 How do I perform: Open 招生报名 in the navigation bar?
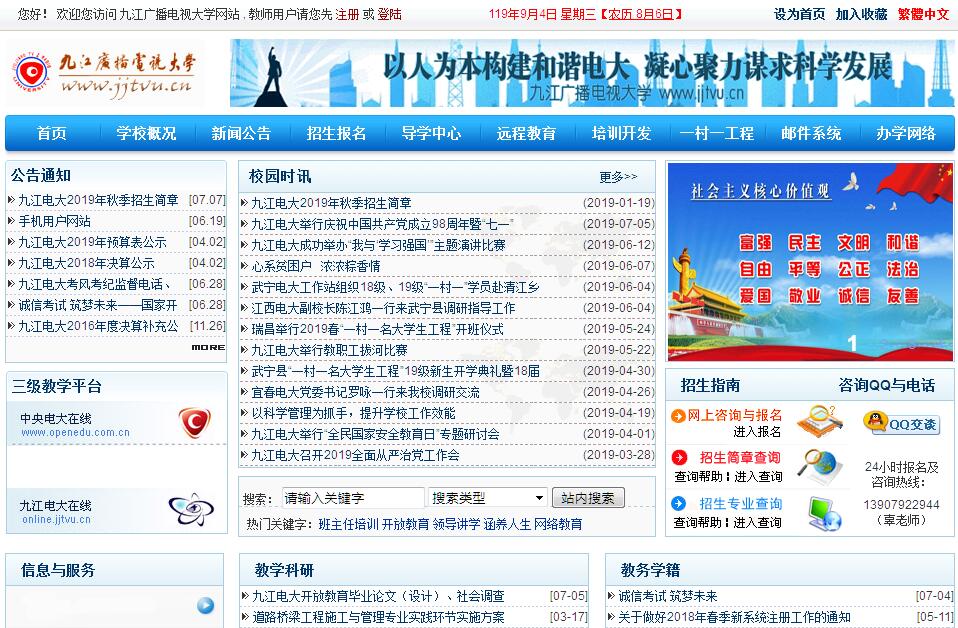point(336,134)
